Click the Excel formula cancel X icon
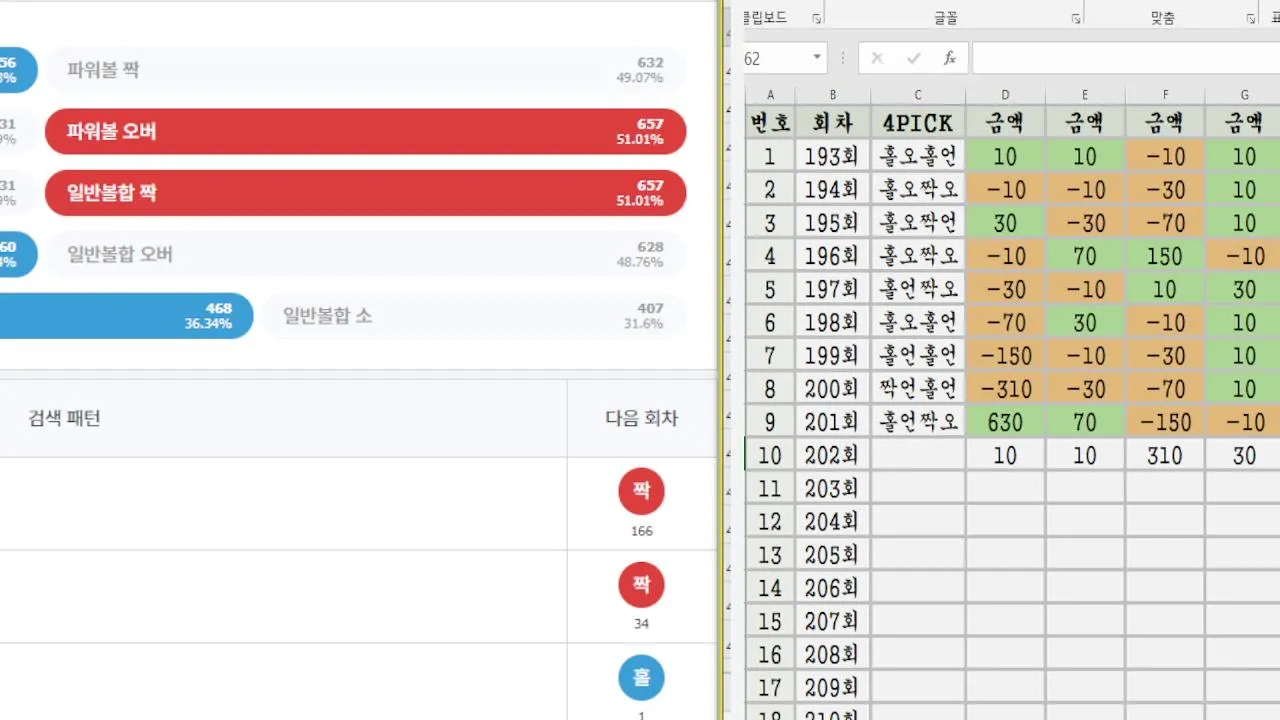The height and width of the screenshot is (720, 1280). tap(877, 59)
